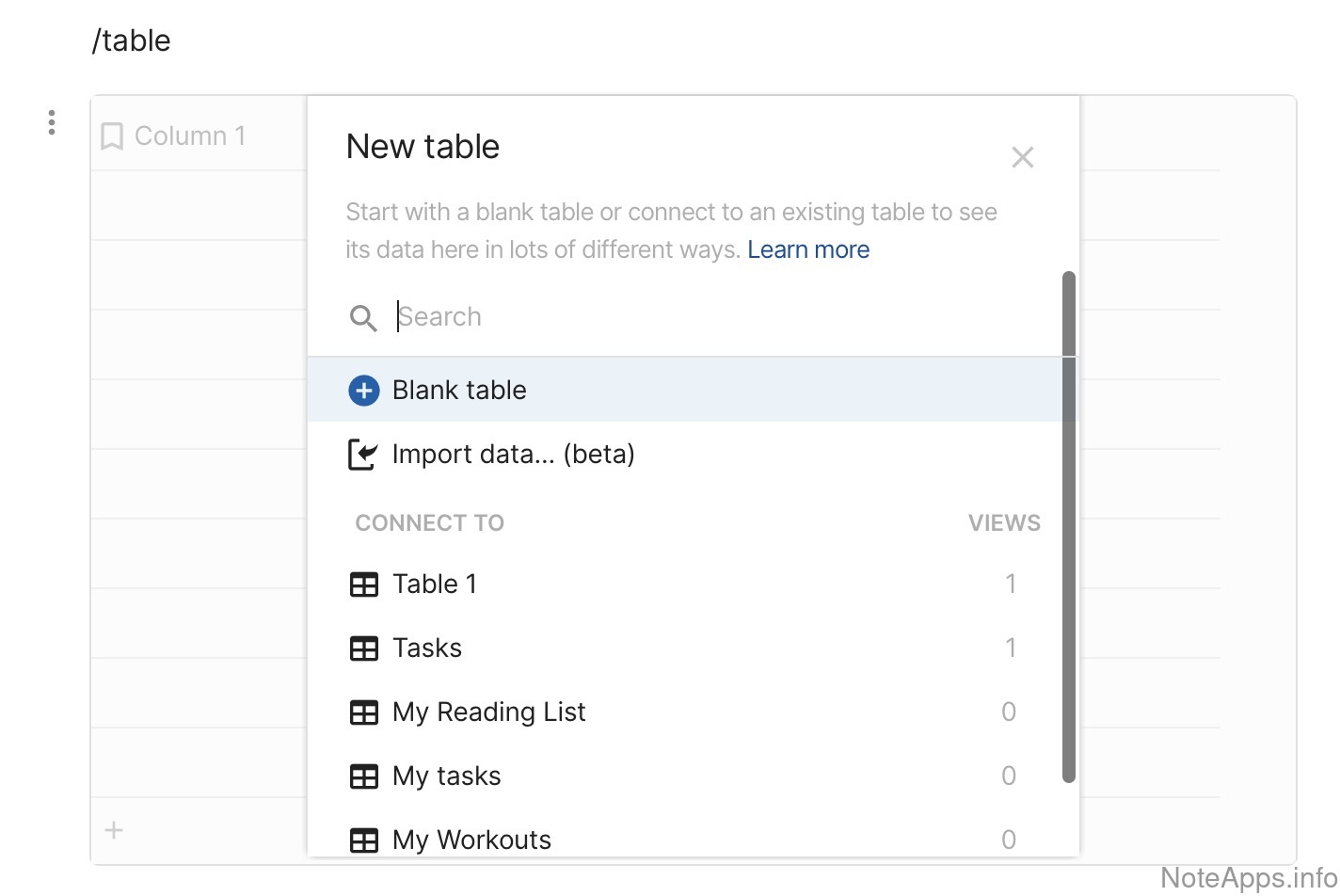Click the dialog's vertical scrollbar
Screen dimensions: 1340x896
(x=1068, y=527)
